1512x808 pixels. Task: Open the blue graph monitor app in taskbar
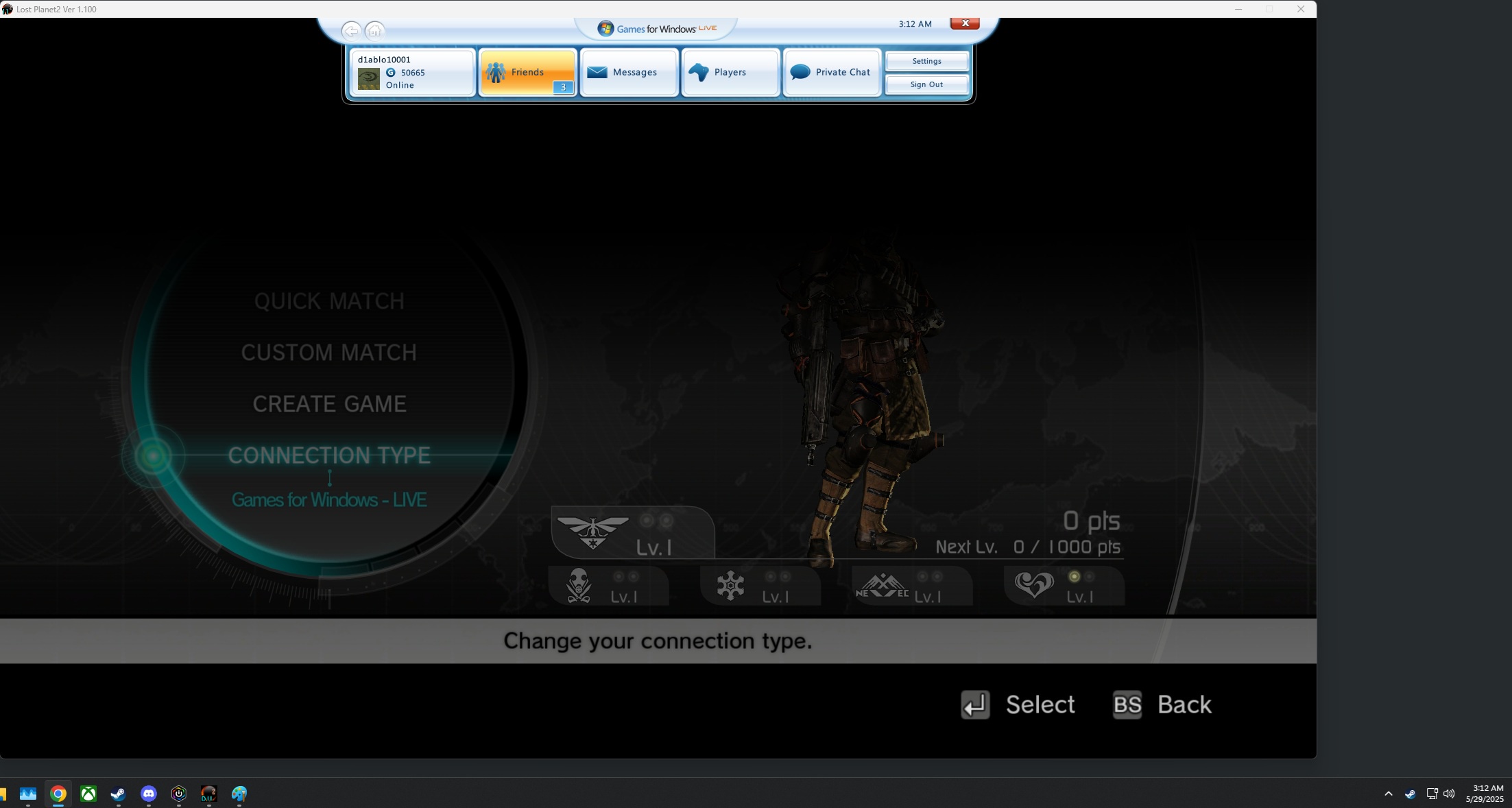pyautogui.click(x=28, y=794)
